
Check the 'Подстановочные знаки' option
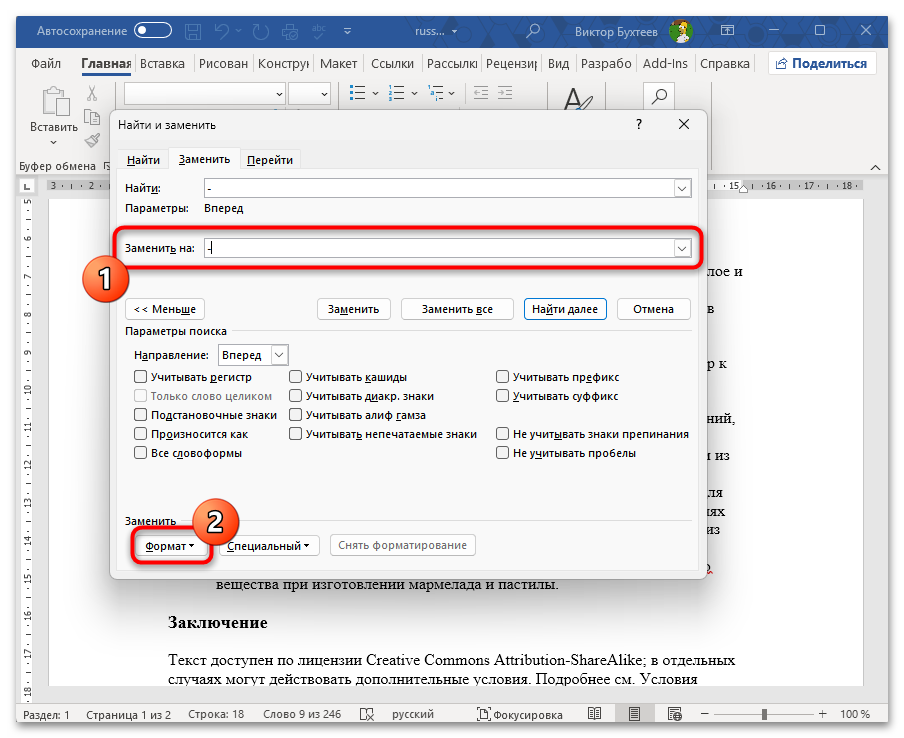pyautogui.click(x=141, y=415)
